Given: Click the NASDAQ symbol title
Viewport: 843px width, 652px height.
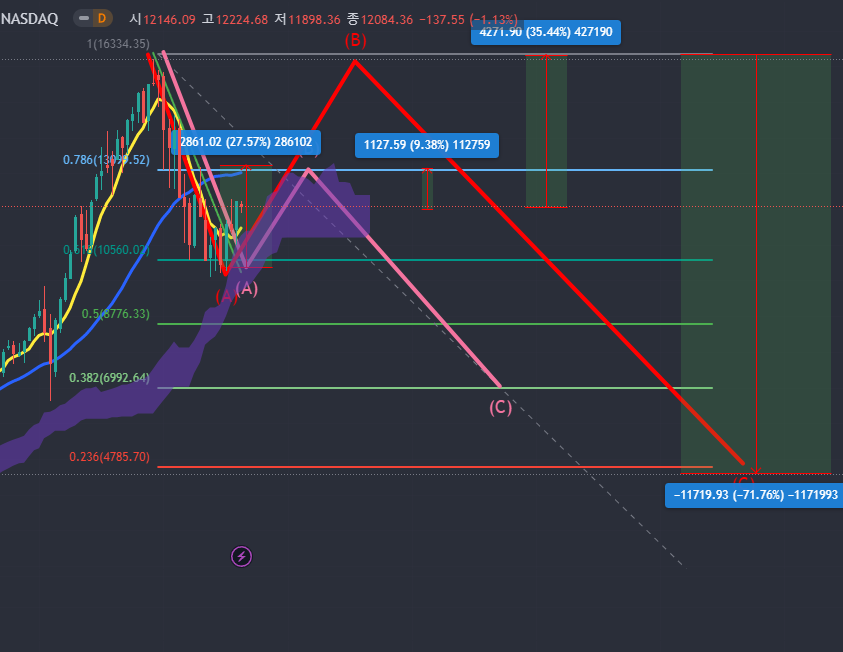Looking at the screenshot, I should click(30, 19).
